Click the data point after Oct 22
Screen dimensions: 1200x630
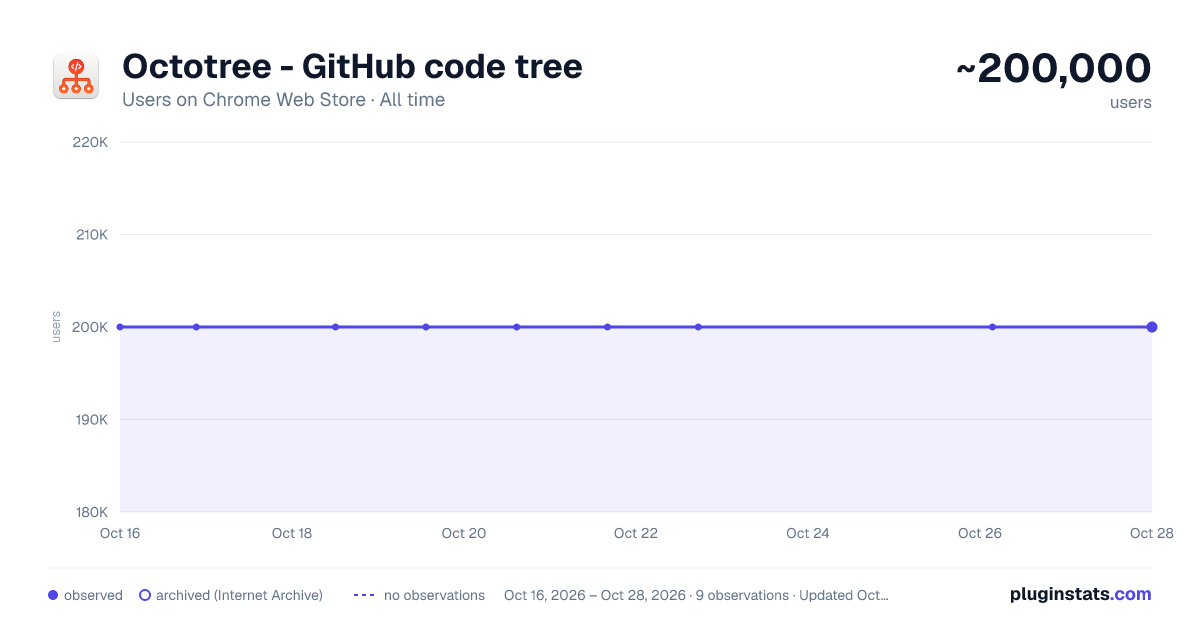point(698,327)
